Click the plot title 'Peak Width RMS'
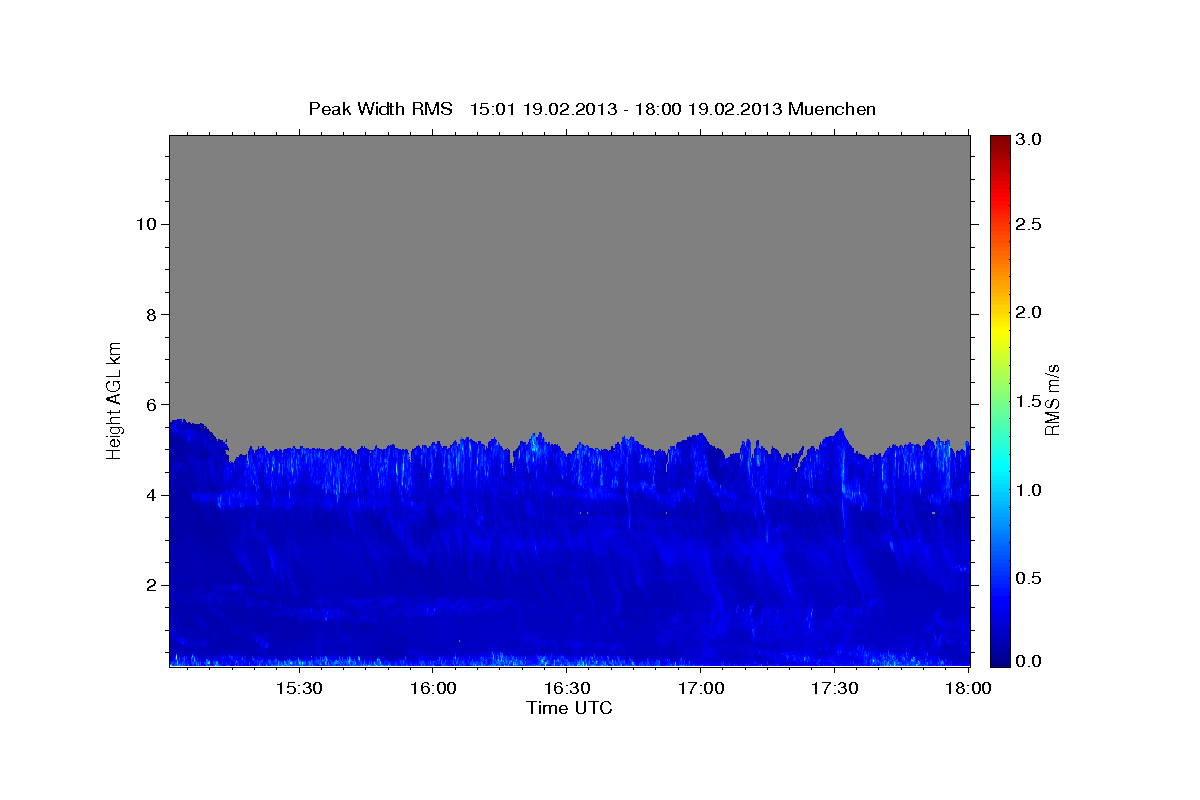The width and height of the screenshot is (1200, 800). [x=380, y=109]
